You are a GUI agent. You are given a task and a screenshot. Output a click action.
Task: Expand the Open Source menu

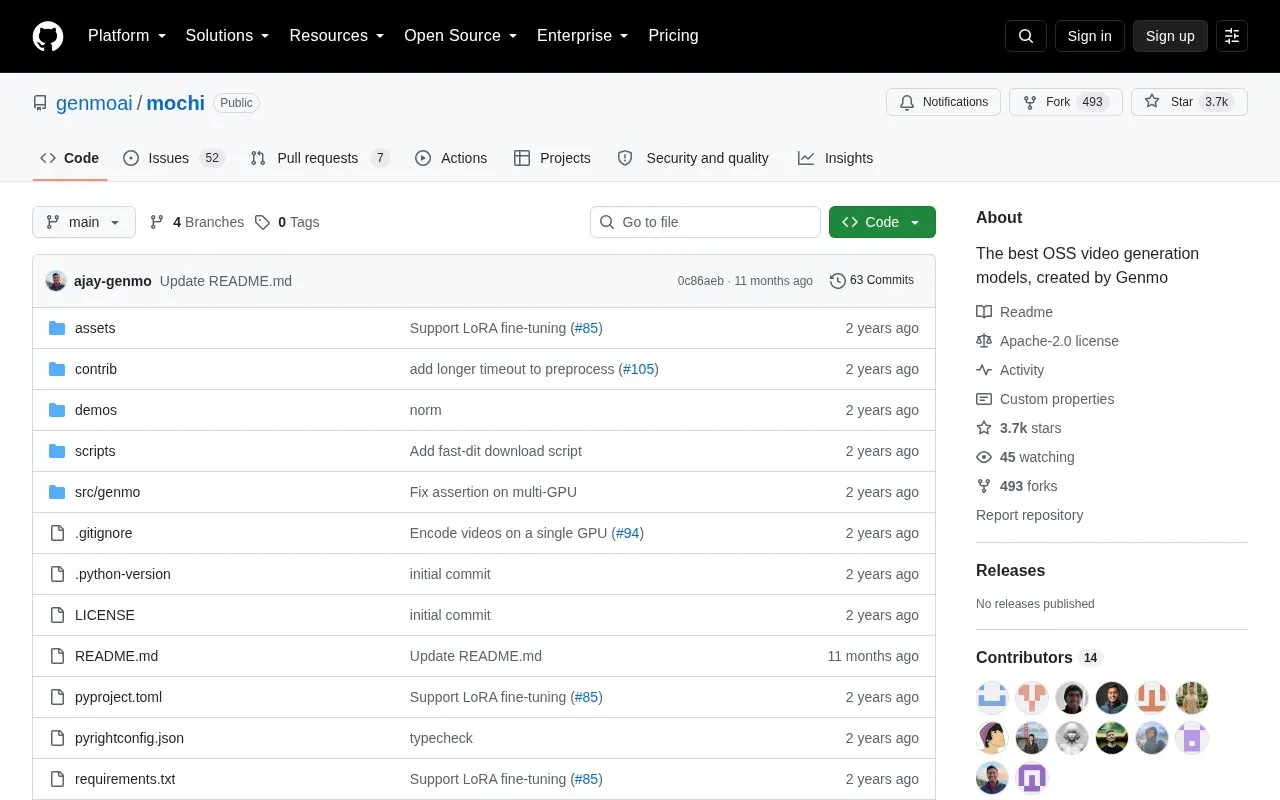coord(461,36)
